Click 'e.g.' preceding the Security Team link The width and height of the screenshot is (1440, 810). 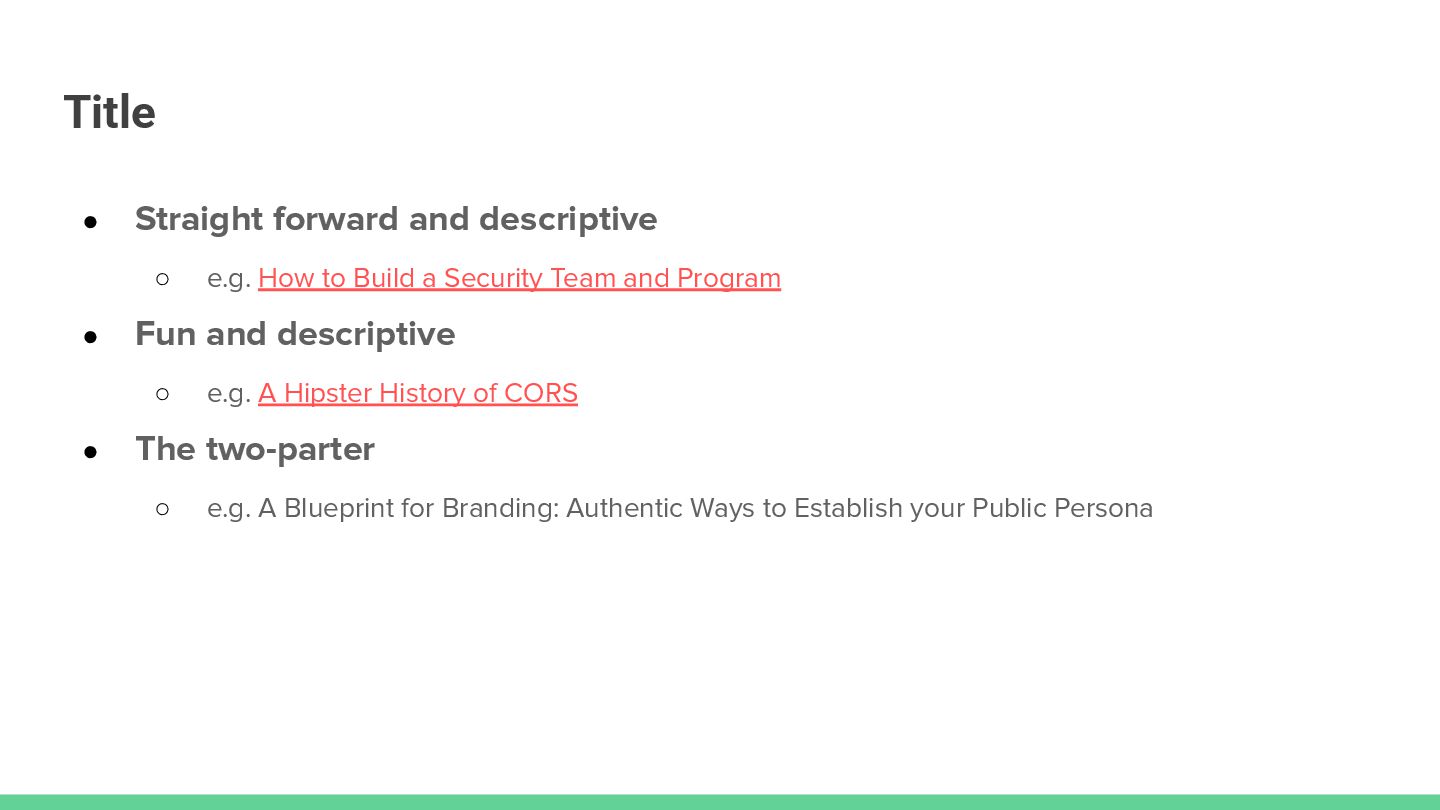[229, 279]
